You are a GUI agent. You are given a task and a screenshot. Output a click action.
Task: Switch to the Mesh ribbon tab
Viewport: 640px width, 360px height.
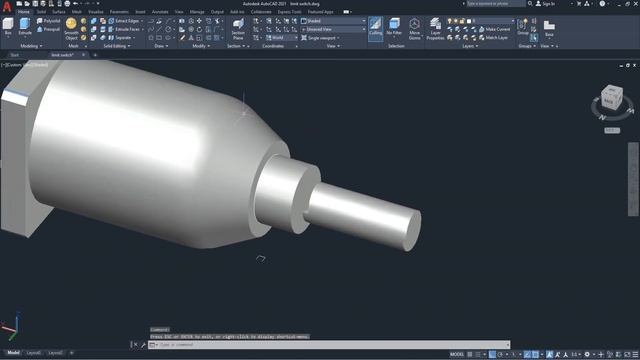point(77,12)
